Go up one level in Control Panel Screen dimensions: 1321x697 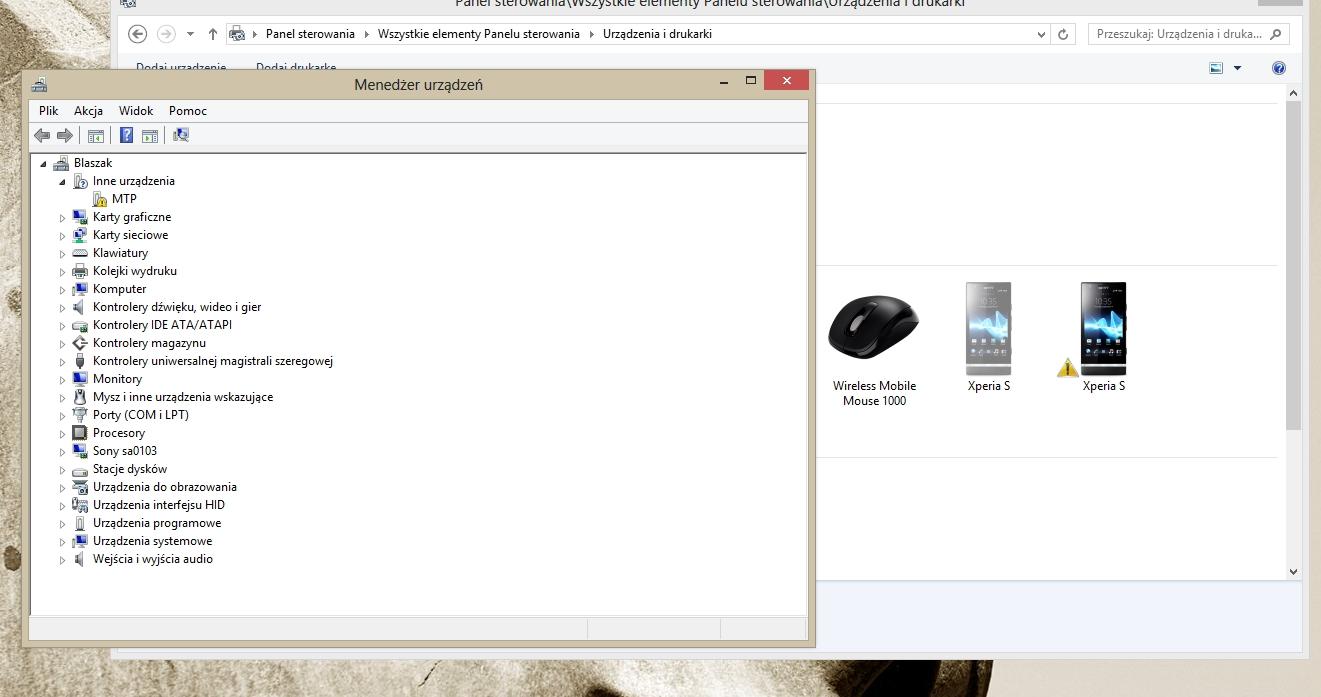click(213, 34)
